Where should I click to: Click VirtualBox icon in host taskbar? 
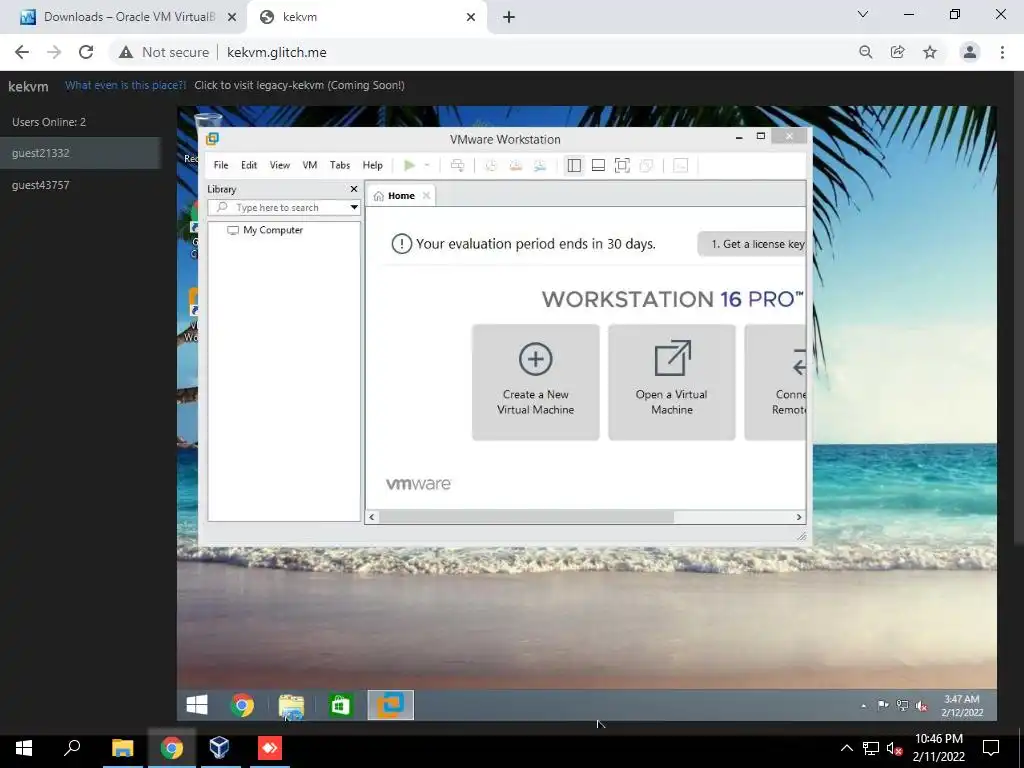(219, 747)
